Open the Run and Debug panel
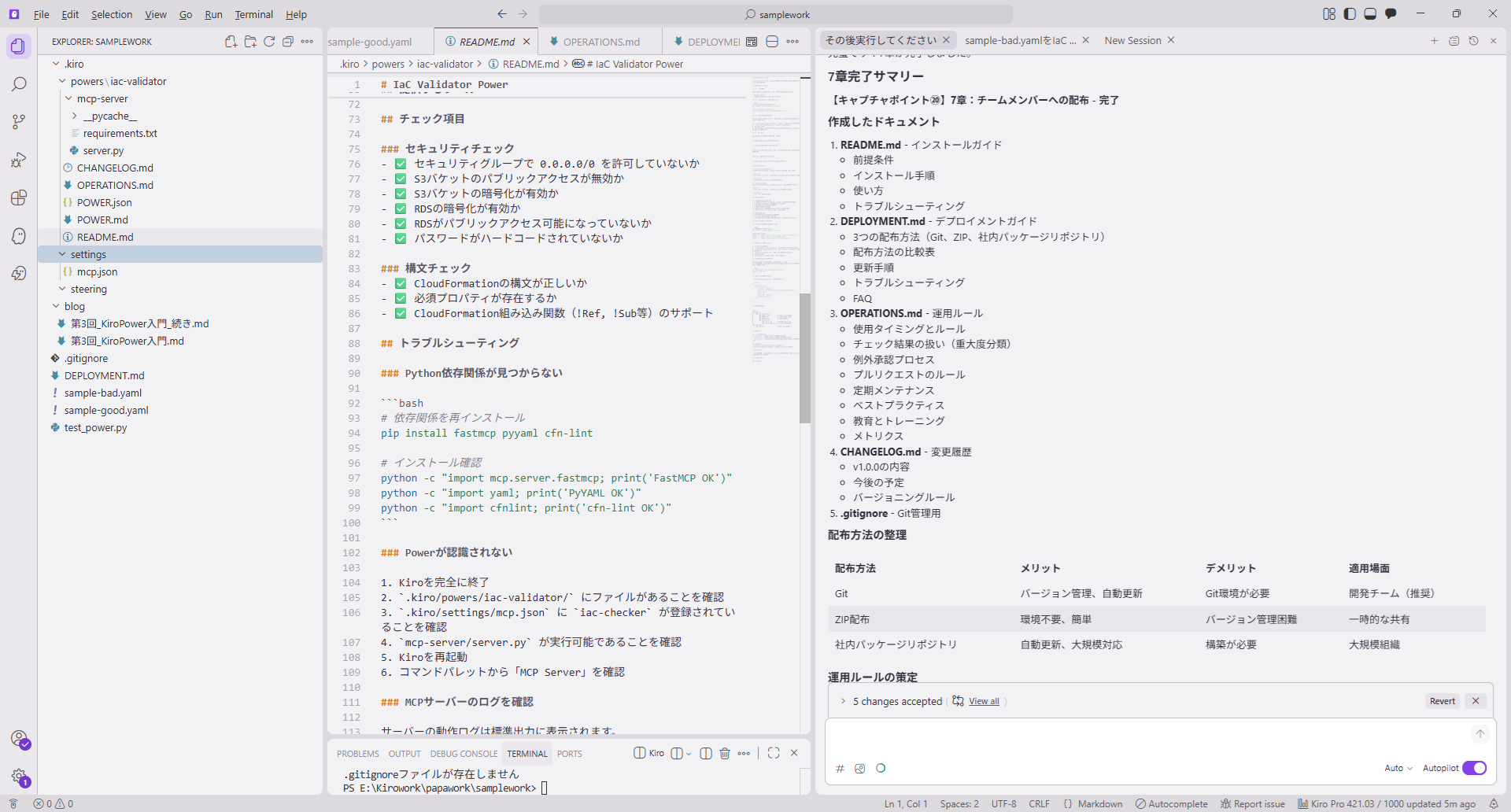 coord(18,160)
